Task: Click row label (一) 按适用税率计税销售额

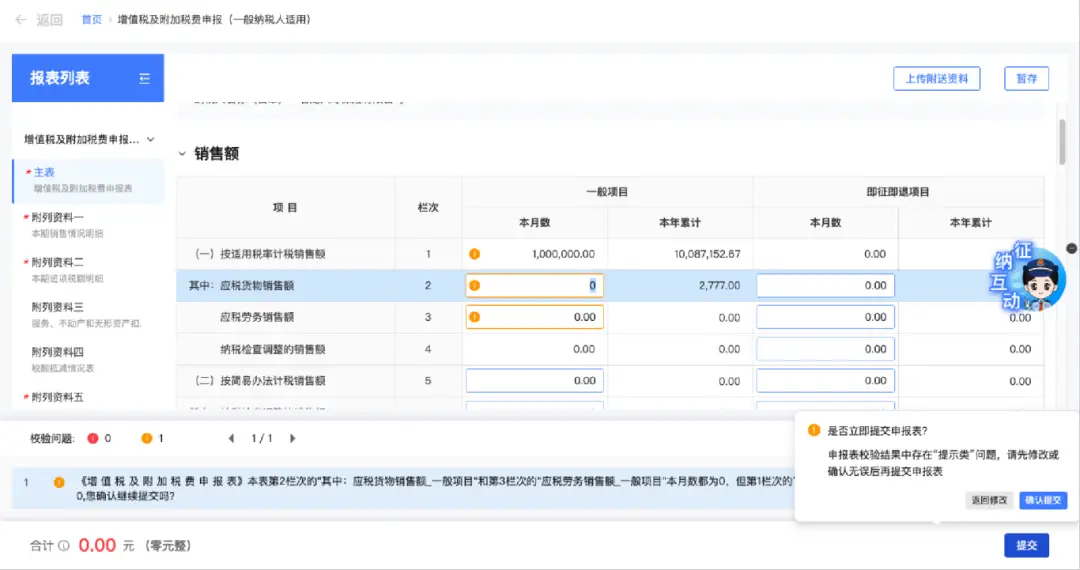Action: click(x=260, y=254)
